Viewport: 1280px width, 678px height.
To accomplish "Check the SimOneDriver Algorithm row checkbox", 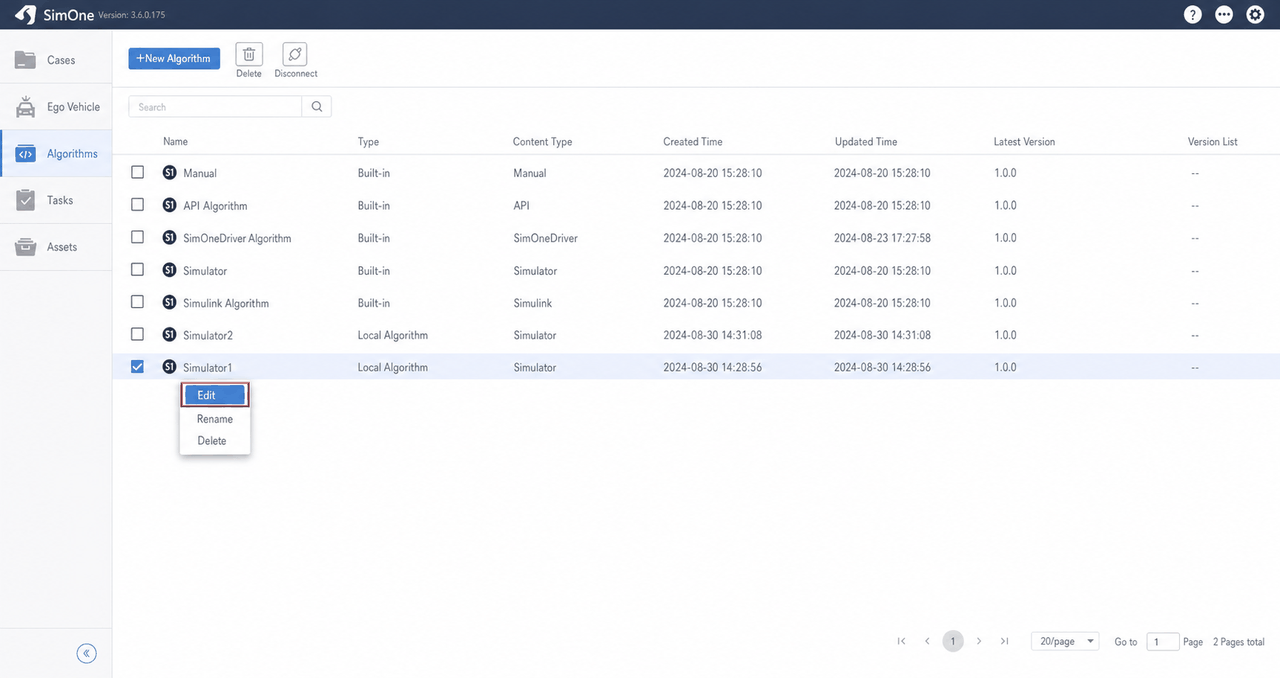I will point(138,237).
